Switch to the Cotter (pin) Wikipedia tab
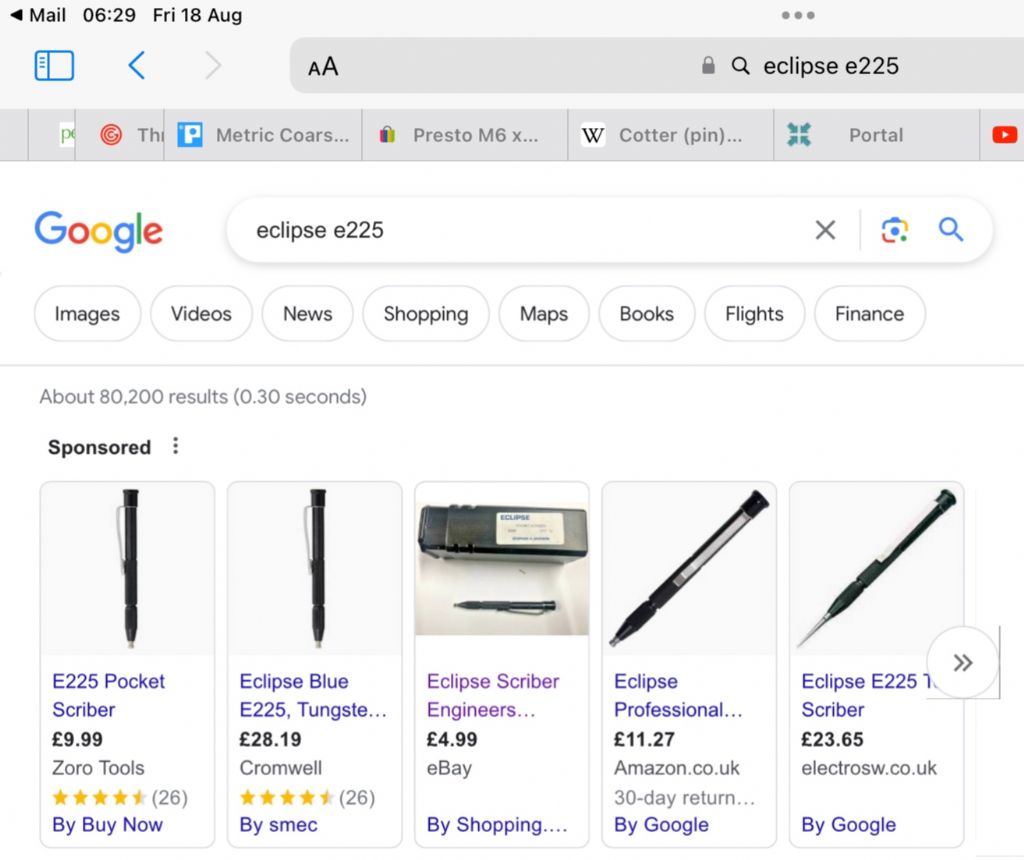 (671, 135)
